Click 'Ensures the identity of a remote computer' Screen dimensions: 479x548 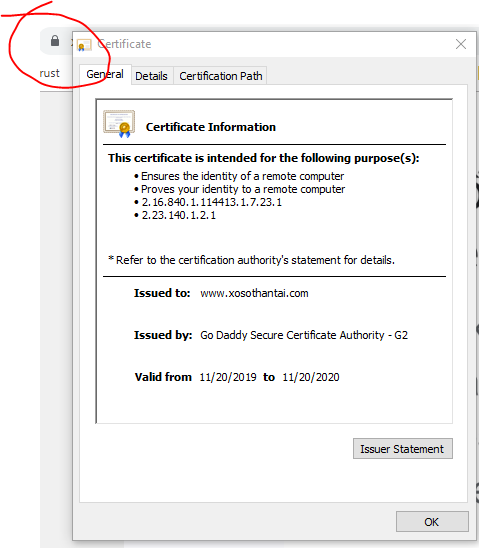point(242,176)
